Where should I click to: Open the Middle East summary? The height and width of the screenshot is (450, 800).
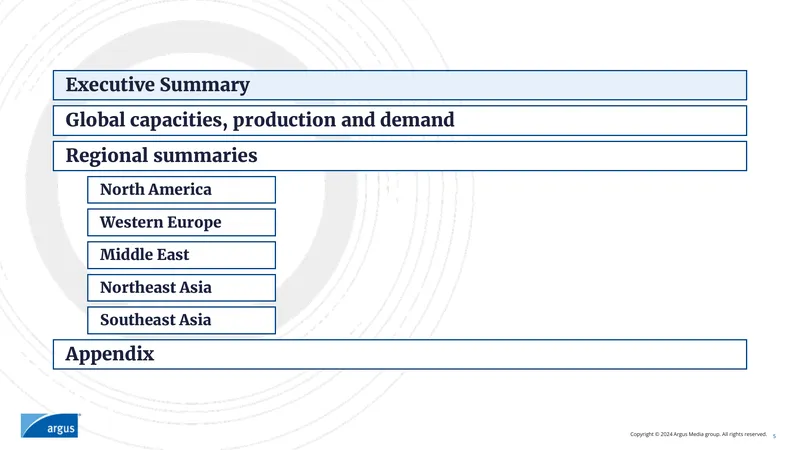pos(181,255)
